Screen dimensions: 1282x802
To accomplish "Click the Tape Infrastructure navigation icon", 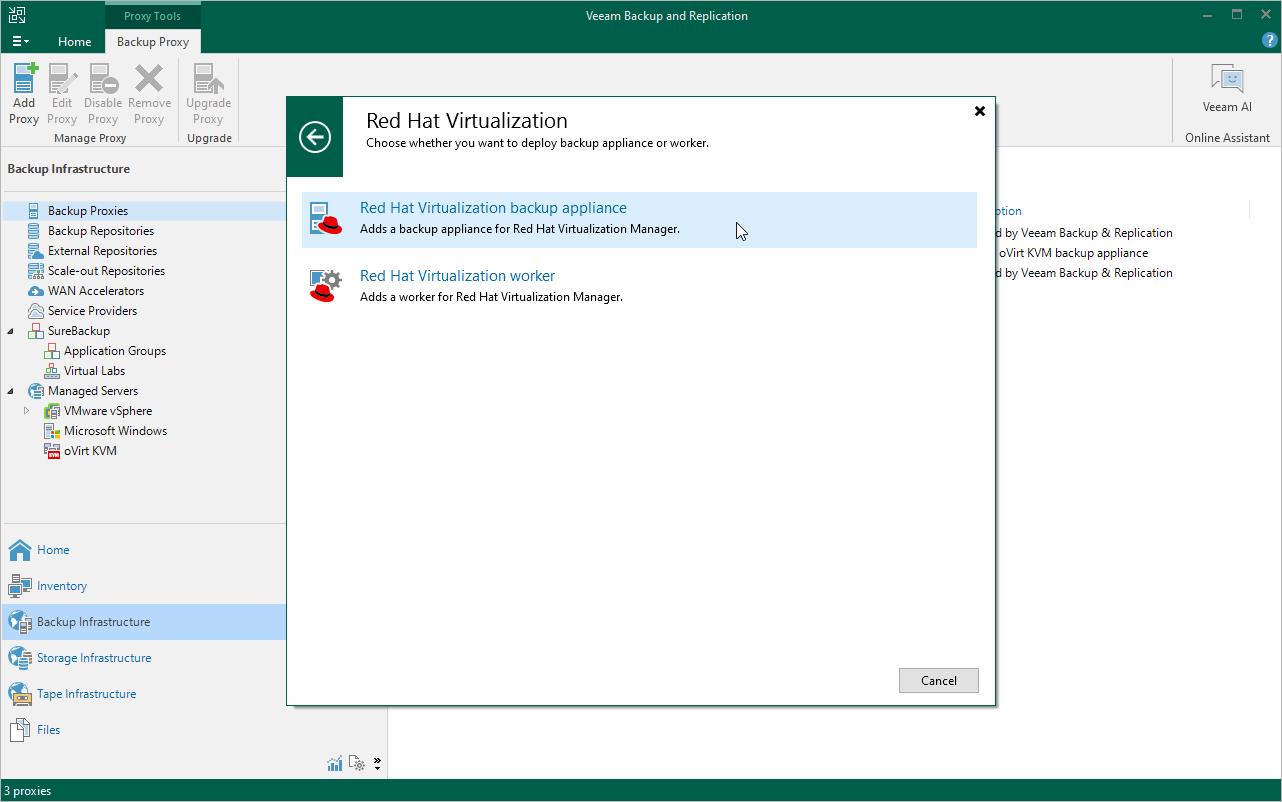I will click(x=20, y=694).
